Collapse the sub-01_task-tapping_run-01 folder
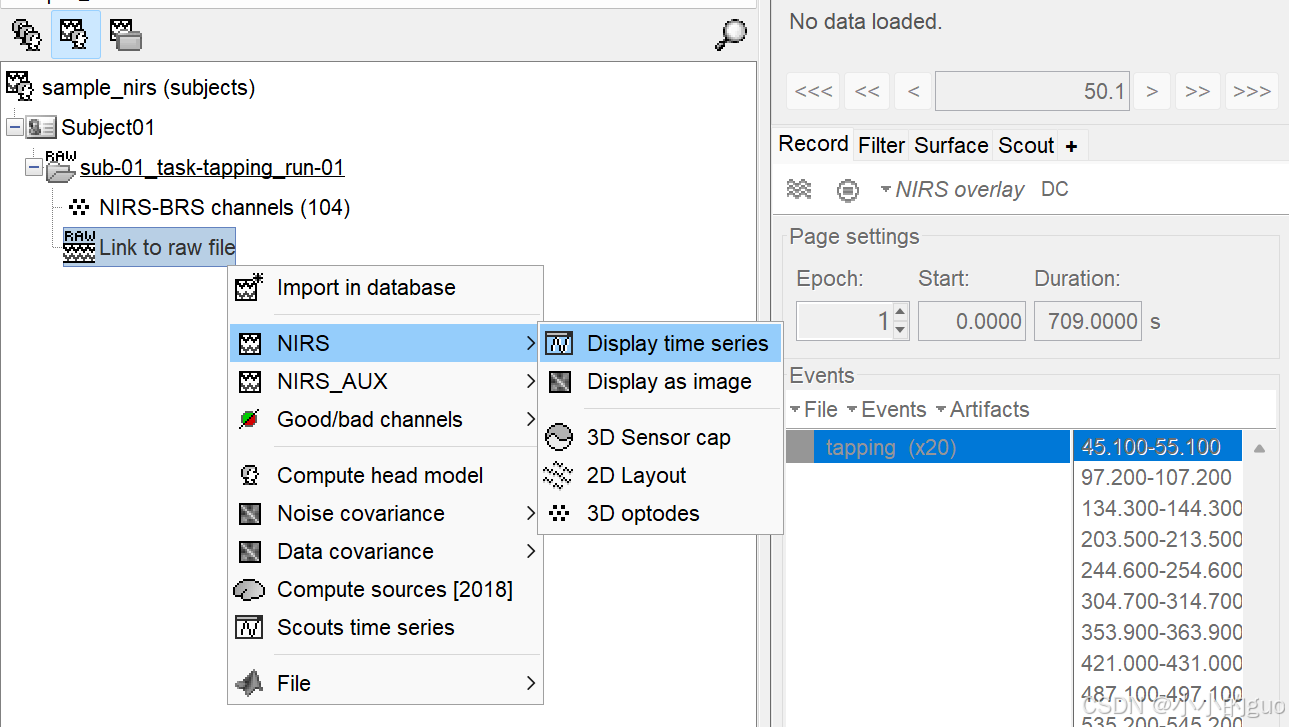 coord(34,168)
